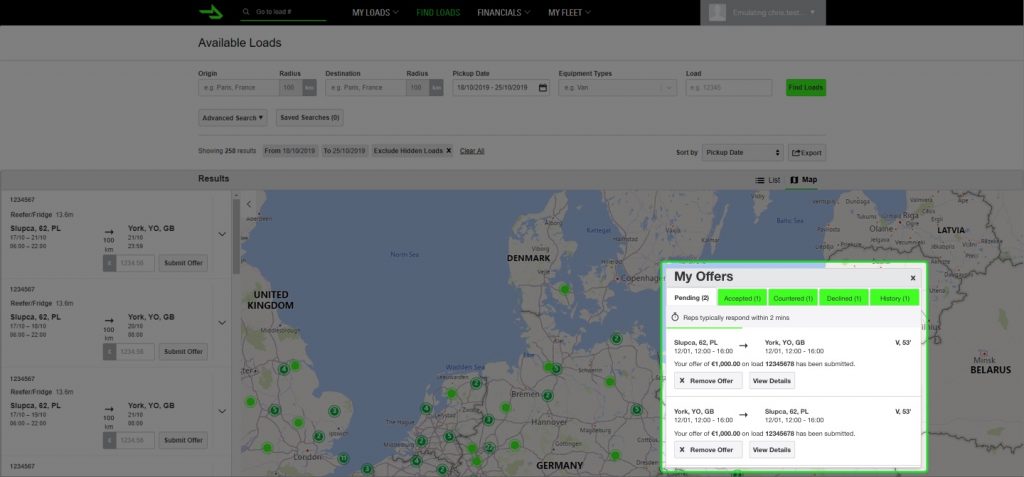Close the My Offers panel

[x=912, y=278]
